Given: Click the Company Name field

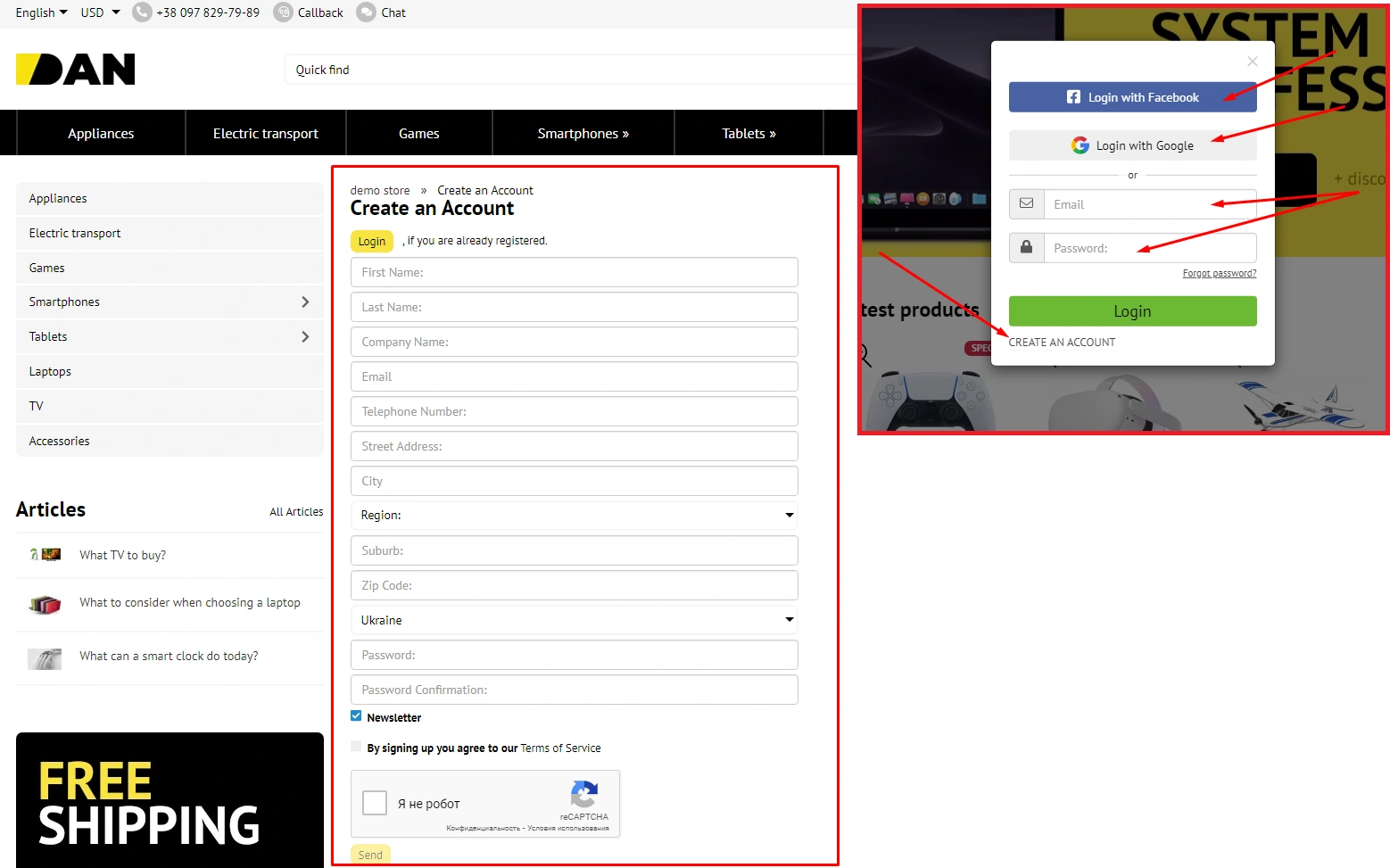Looking at the screenshot, I should coord(575,342).
